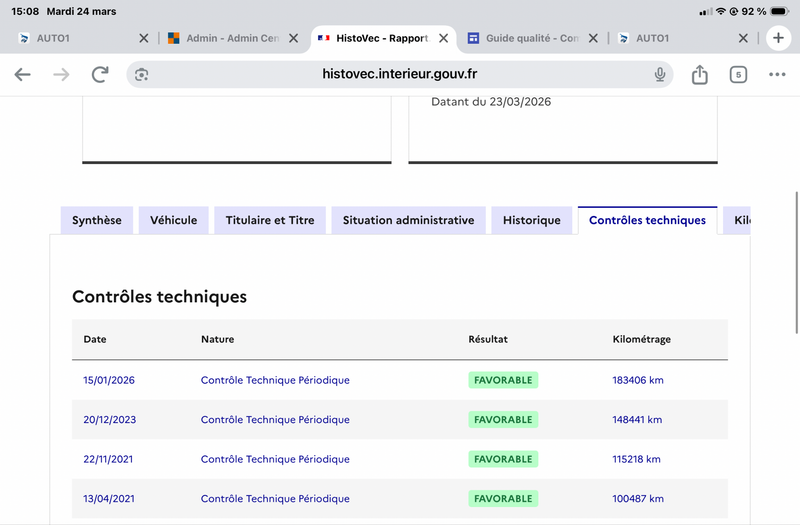Select the Situation administrative tab
This screenshot has width=800, height=525.
click(x=408, y=220)
